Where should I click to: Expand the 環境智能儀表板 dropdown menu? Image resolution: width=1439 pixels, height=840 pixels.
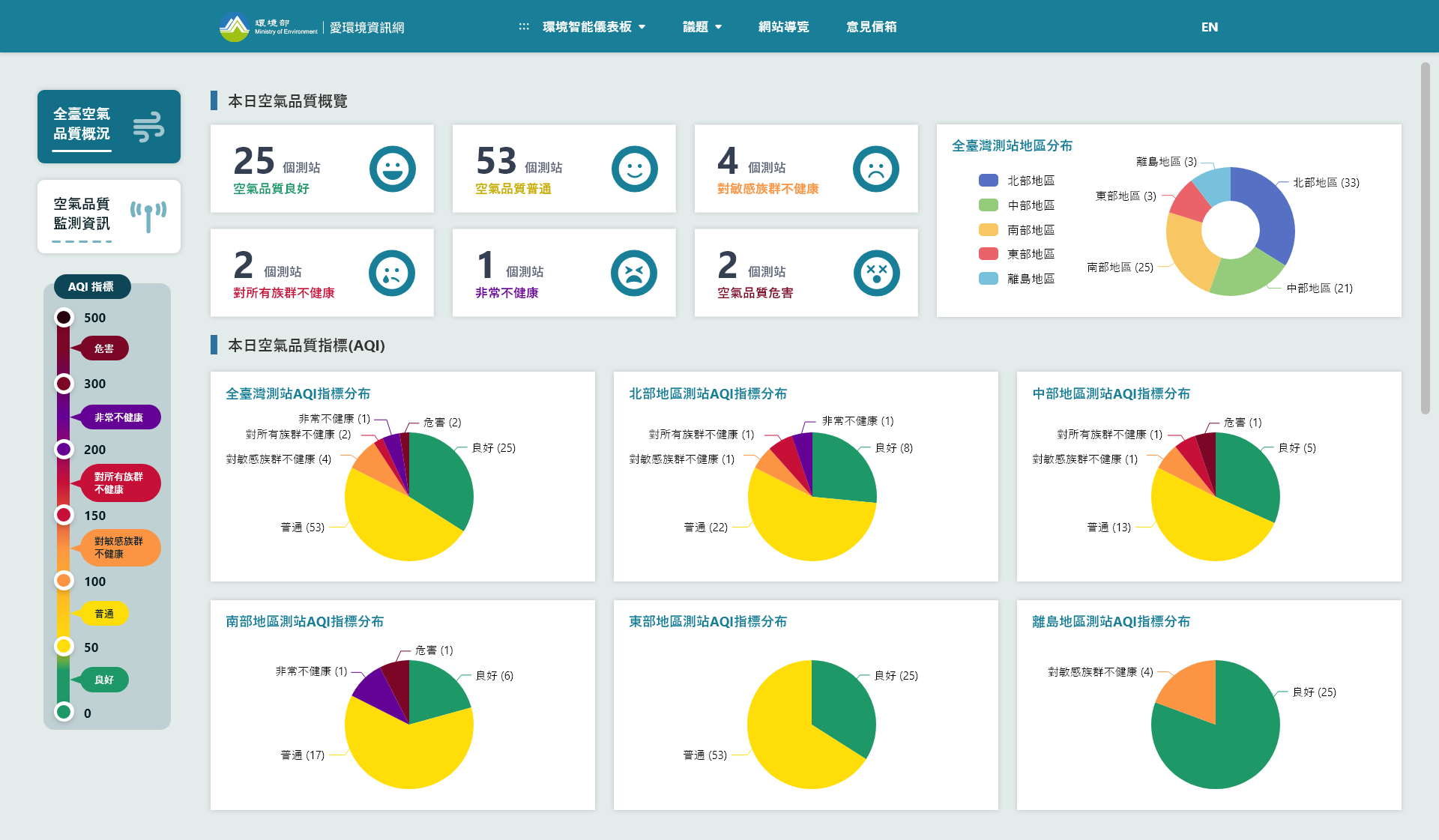pos(593,27)
